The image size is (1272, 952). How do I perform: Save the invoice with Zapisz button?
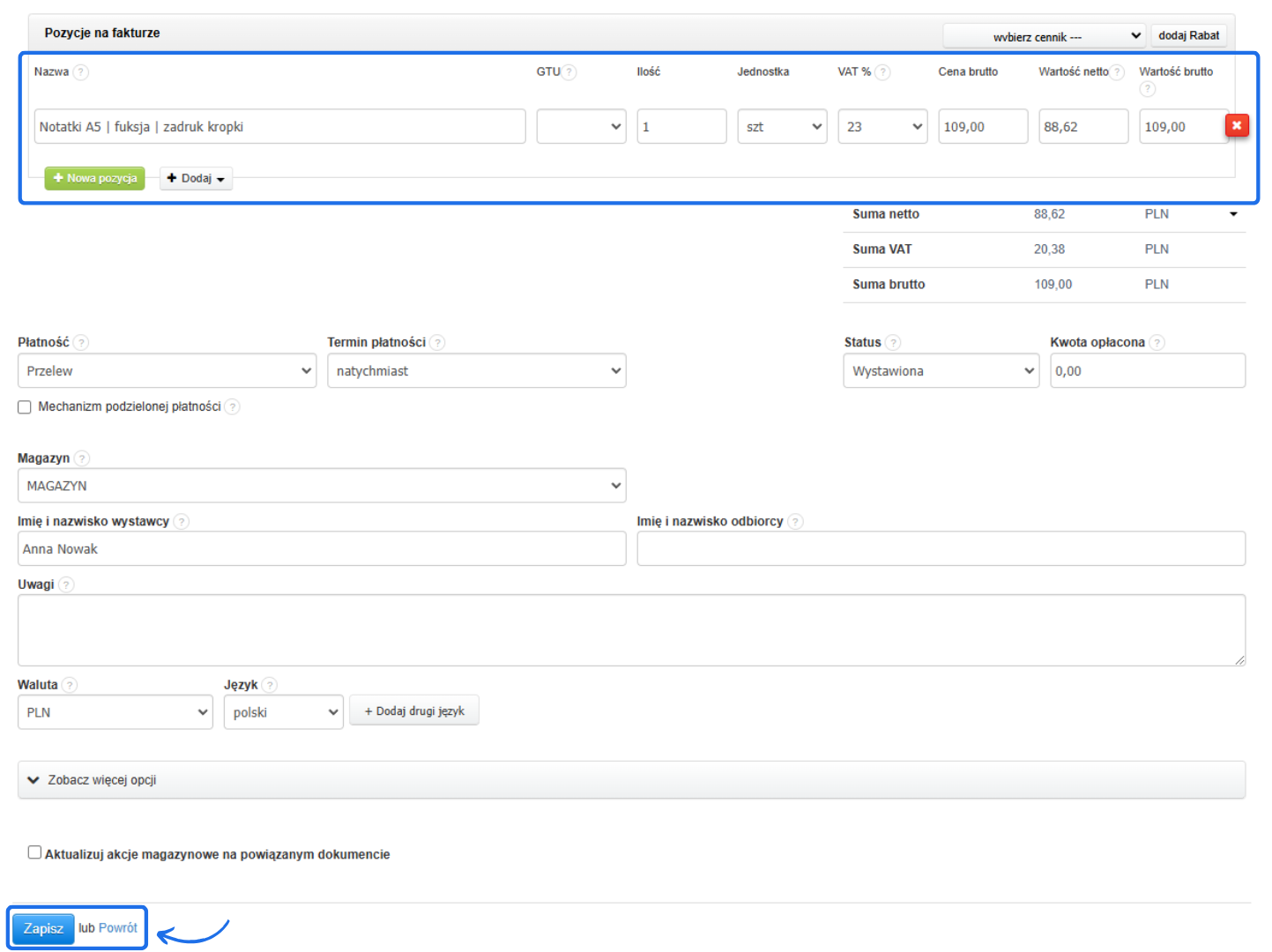(43, 928)
